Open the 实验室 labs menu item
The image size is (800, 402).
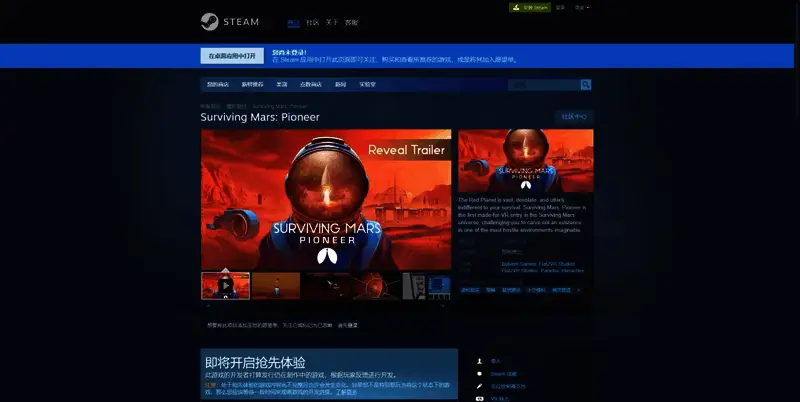(367, 85)
